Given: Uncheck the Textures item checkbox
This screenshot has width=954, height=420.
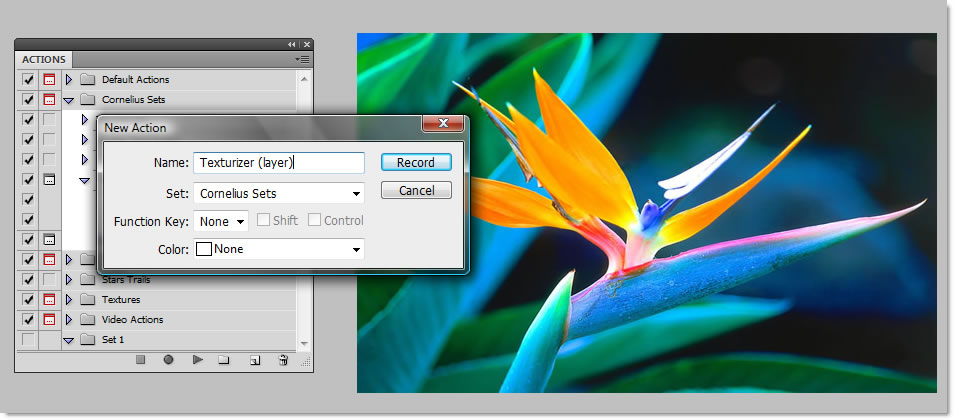Looking at the screenshot, I should click(28, 299).
